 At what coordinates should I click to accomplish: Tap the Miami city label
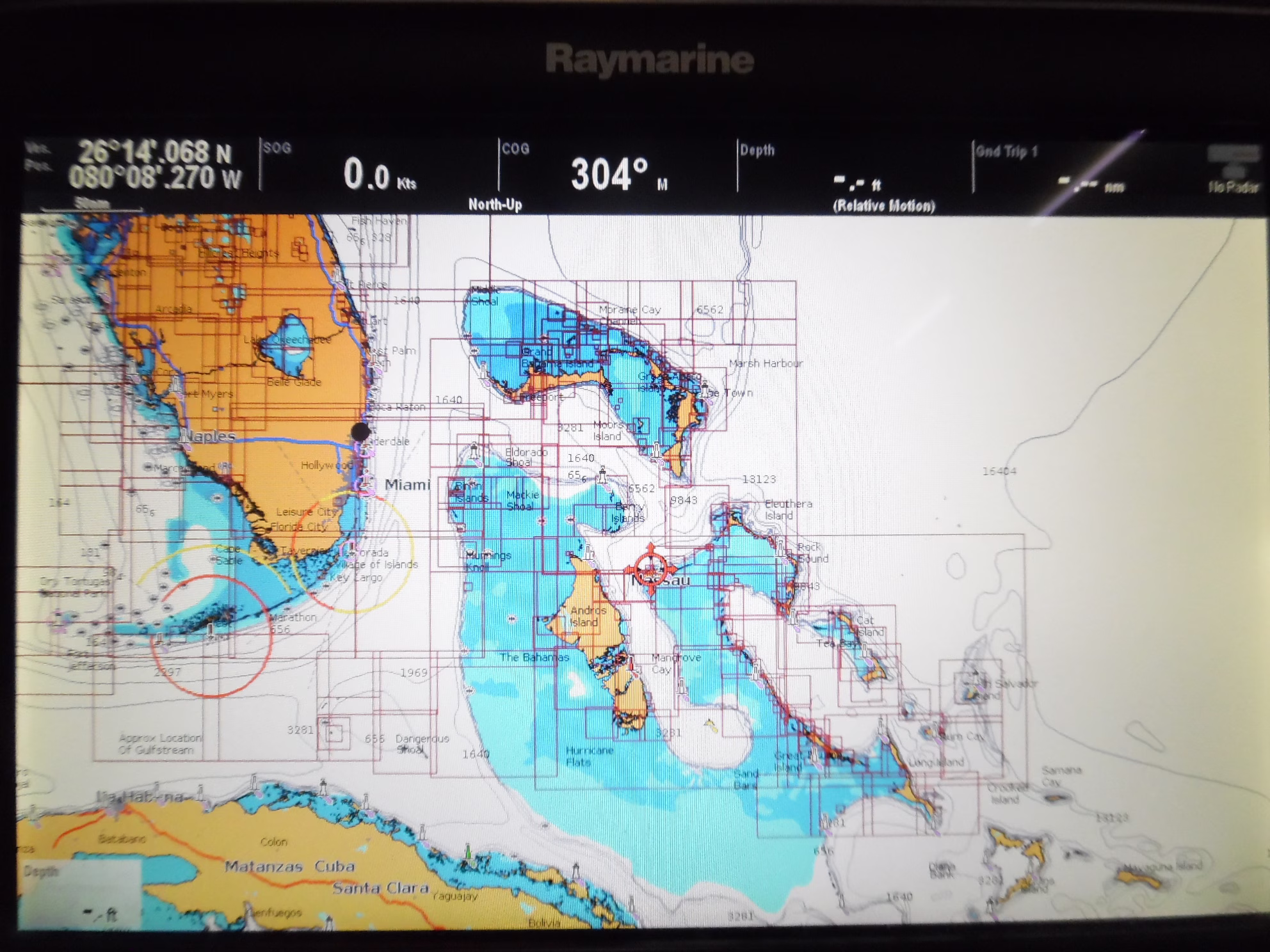(x=407, y=485)
